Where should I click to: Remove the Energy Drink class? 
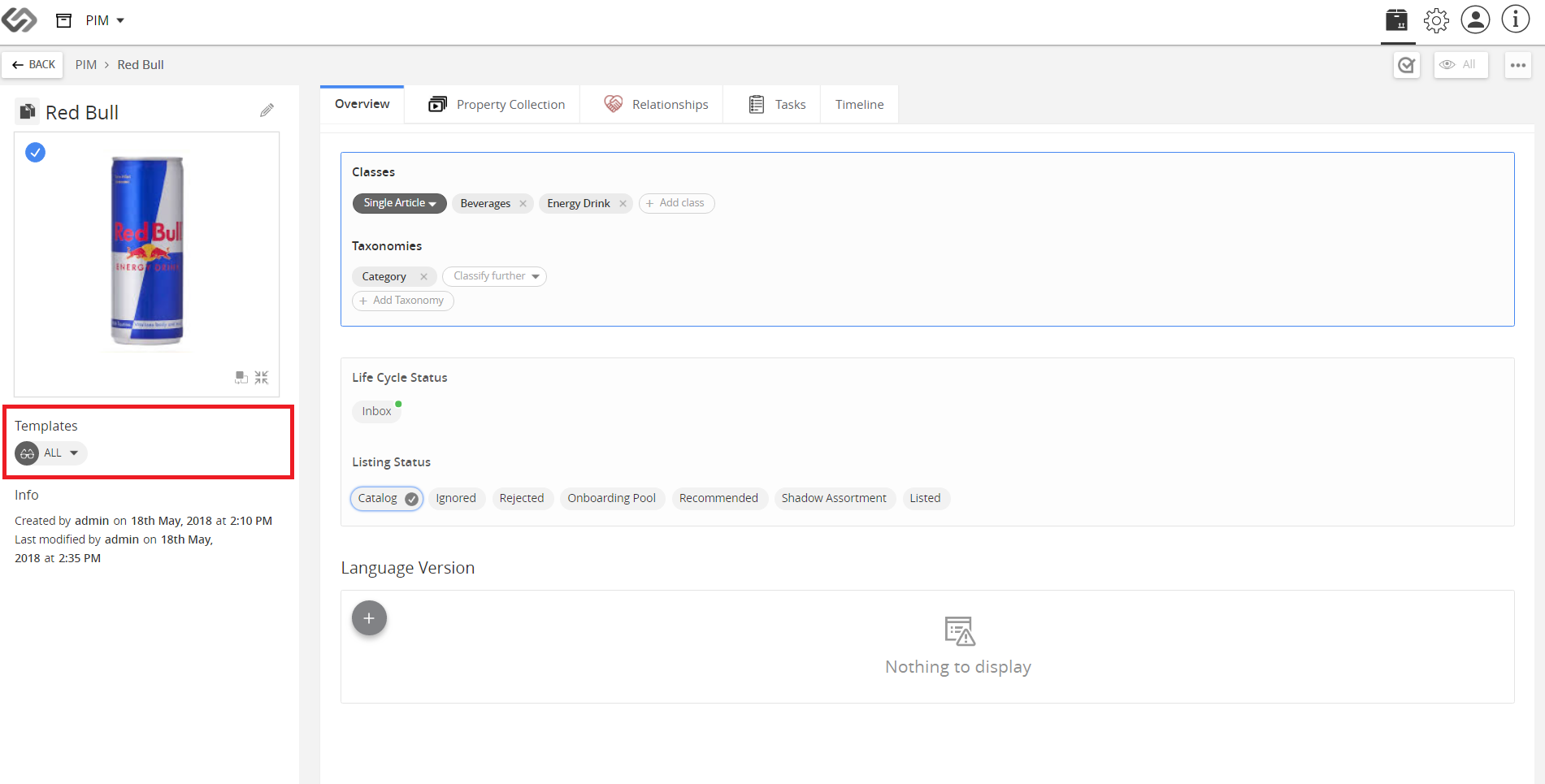(623, 204)
